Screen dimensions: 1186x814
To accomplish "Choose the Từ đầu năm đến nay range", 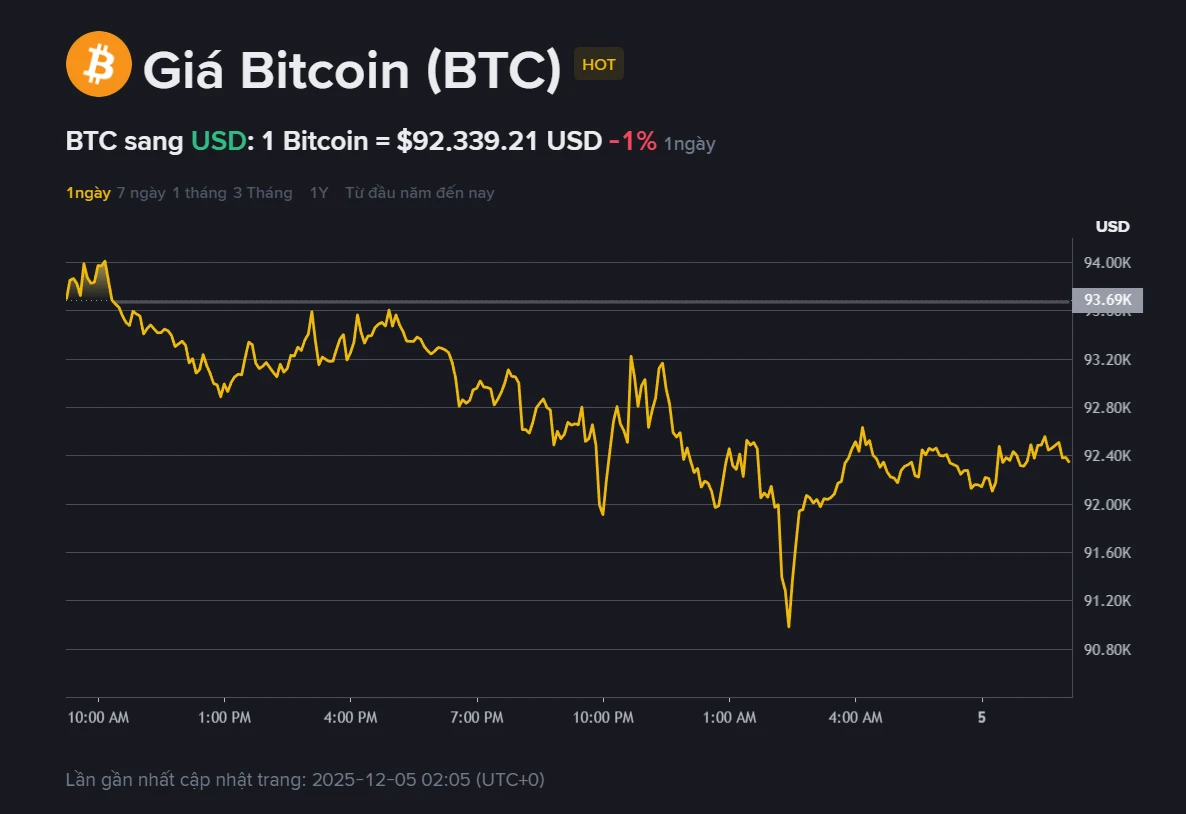I will (419, 193).
